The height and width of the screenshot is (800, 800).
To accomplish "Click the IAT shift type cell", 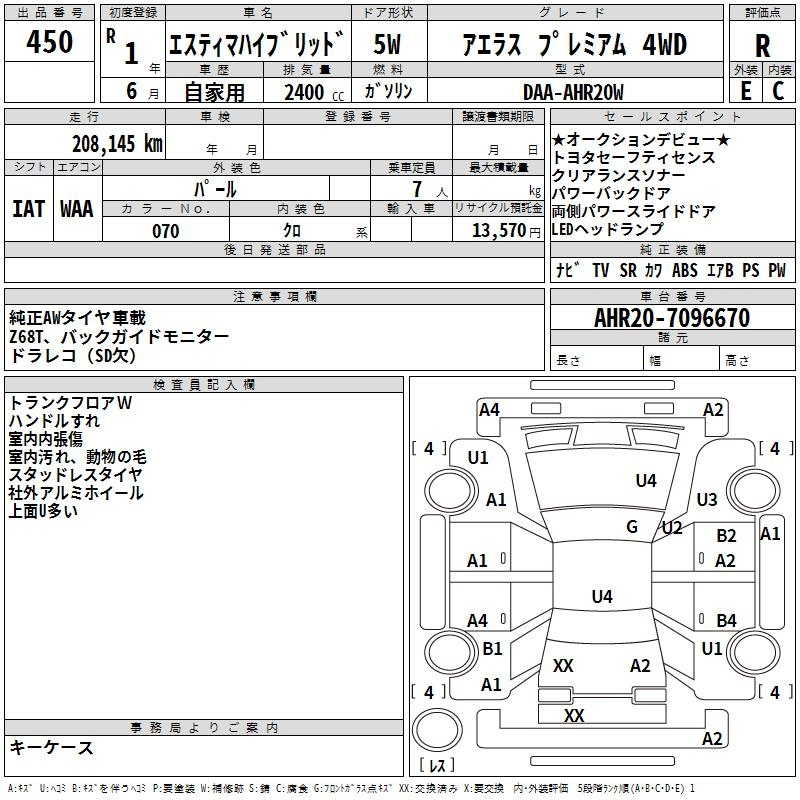I will tap(28, 208).
